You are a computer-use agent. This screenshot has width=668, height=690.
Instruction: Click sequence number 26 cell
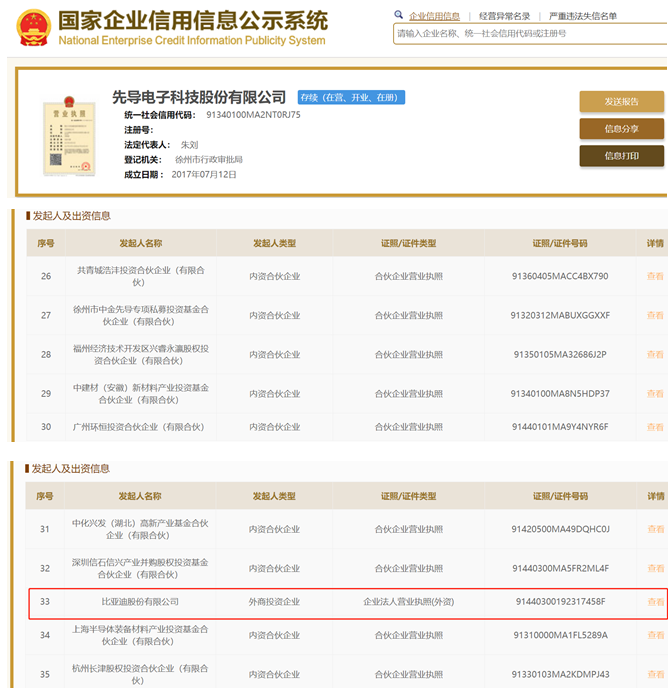pos(46,276)
